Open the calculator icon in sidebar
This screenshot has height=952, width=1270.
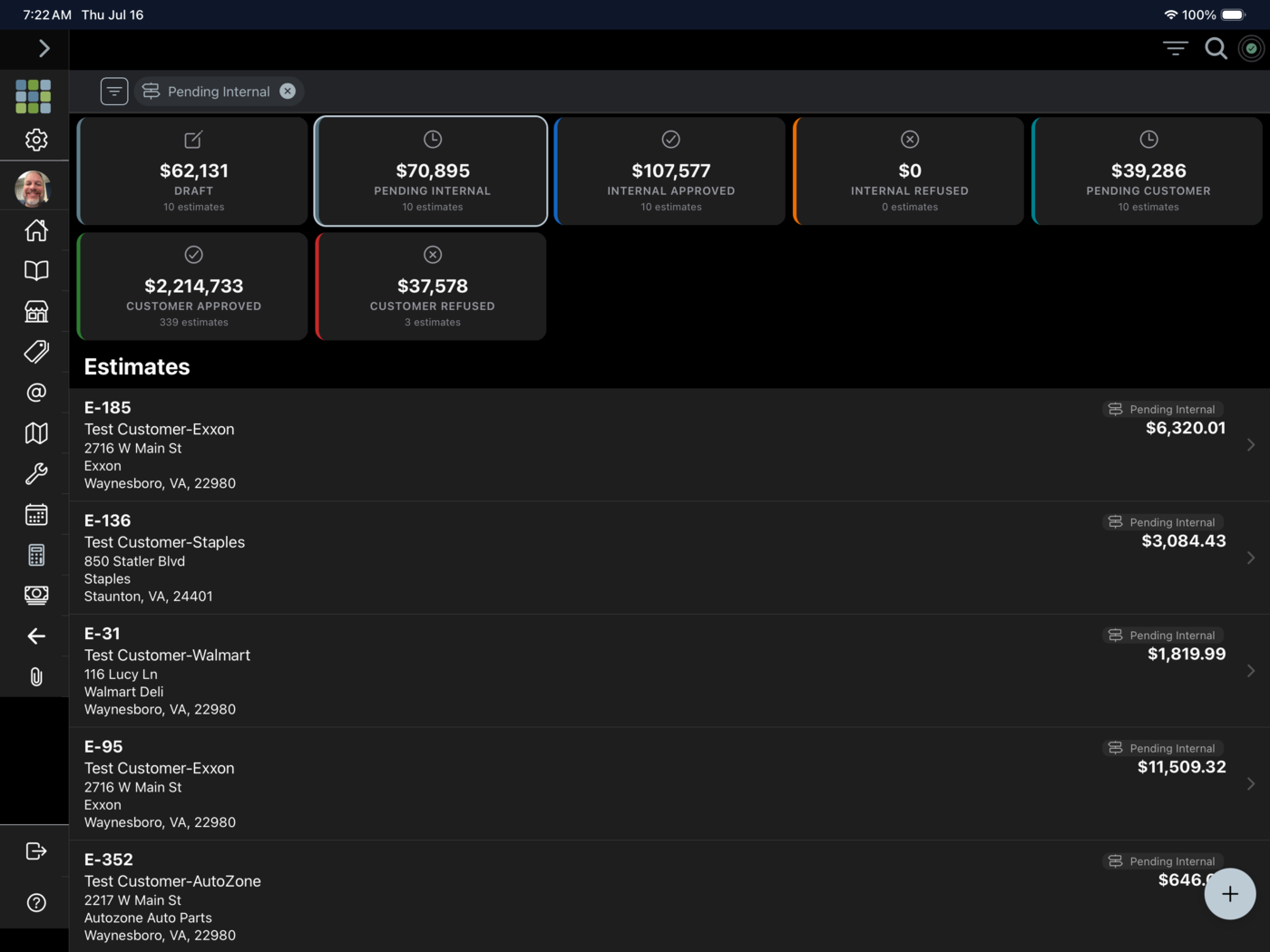[36, 555]
